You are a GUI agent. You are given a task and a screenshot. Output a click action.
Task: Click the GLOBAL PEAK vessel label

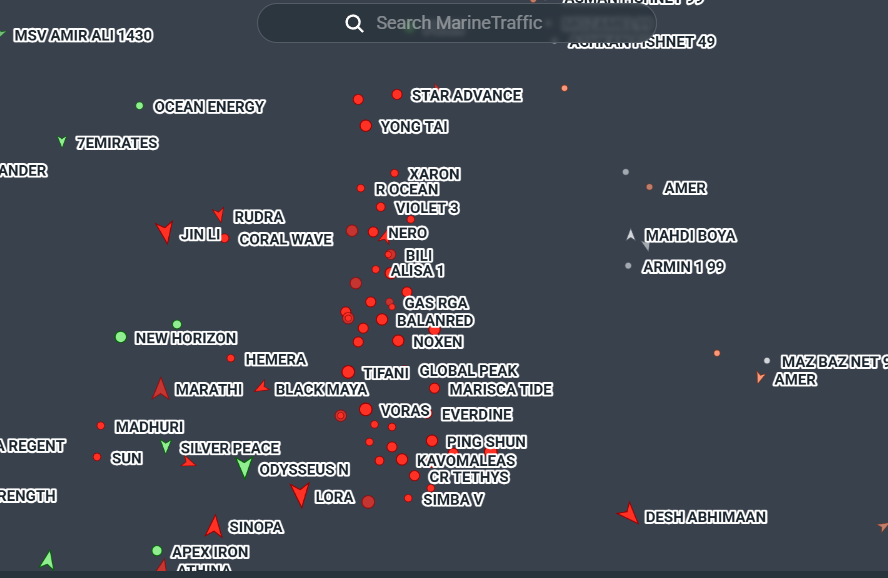[x=468, y=371]
